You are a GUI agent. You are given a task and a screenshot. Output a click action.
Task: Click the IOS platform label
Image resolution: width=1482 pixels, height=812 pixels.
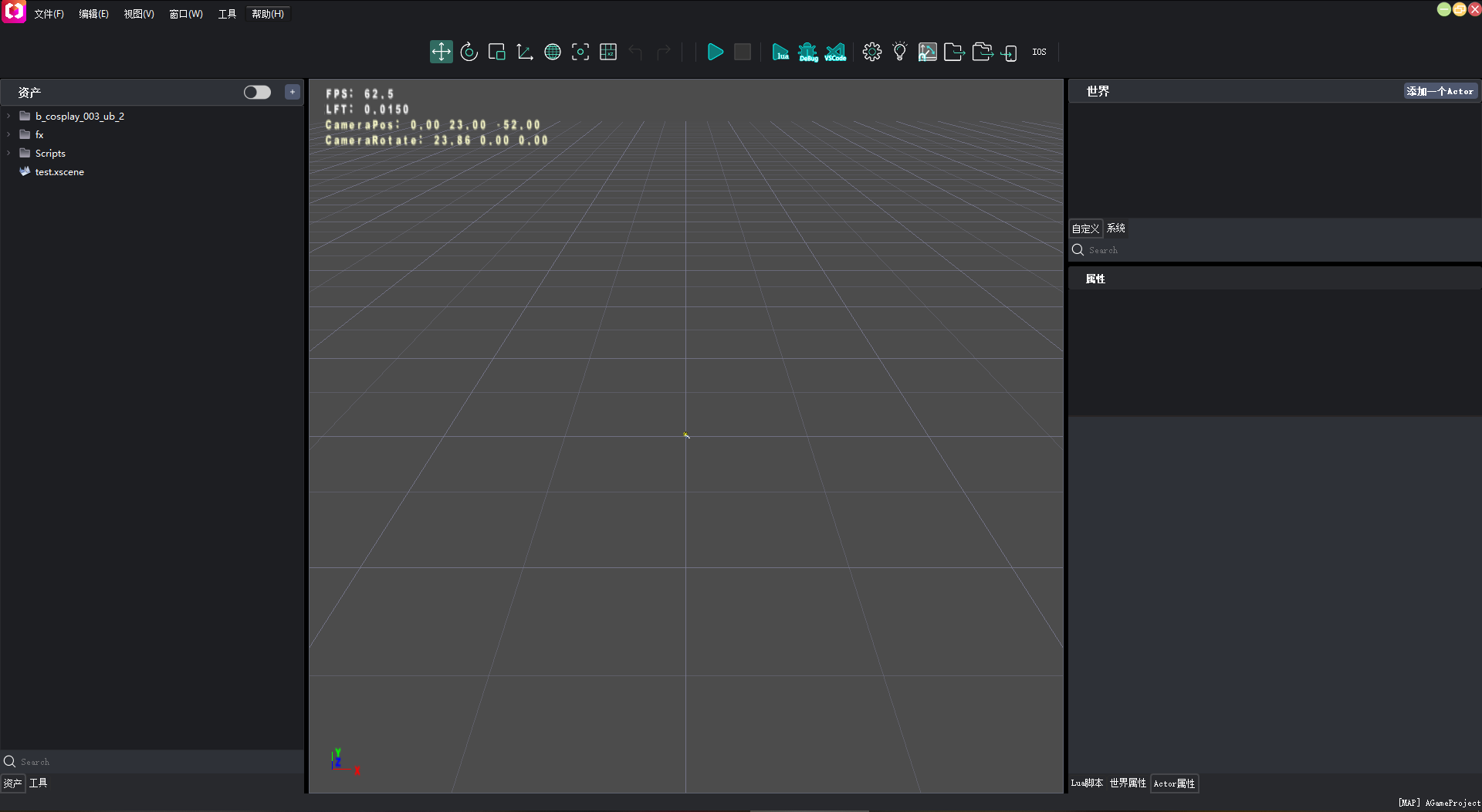pyautogui.click(x=1039, y=52)
